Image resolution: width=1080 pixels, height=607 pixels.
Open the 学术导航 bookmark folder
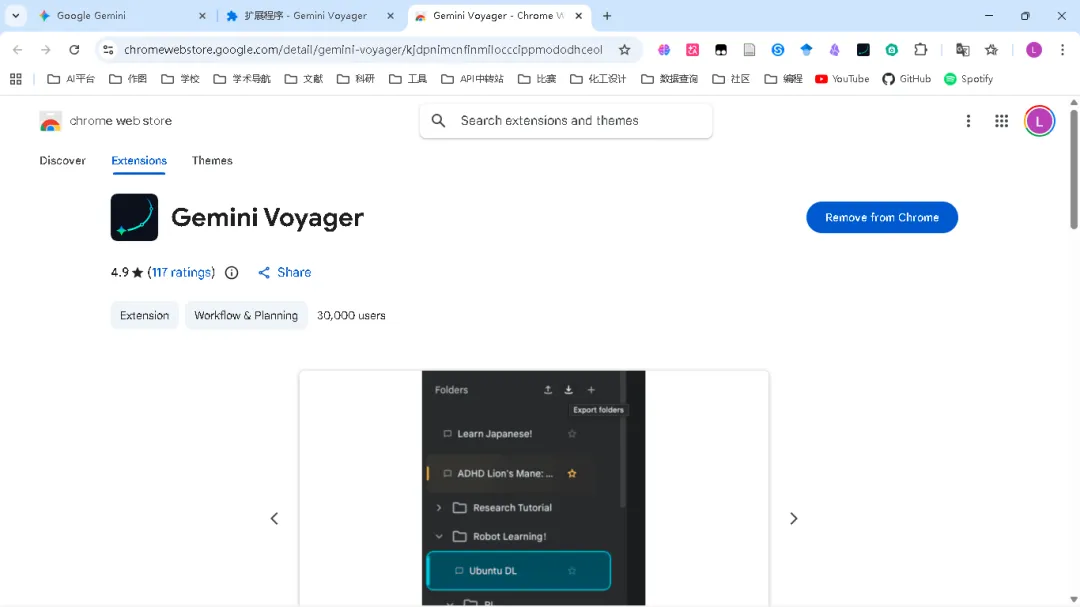pyautogui.click(x=242, y=79)
